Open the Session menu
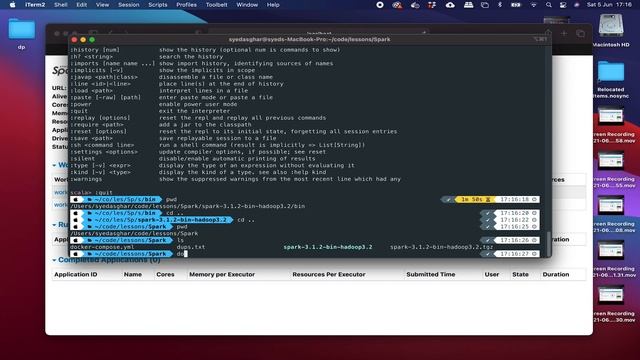This screenshot has width=640, height=360. [129, 5]
